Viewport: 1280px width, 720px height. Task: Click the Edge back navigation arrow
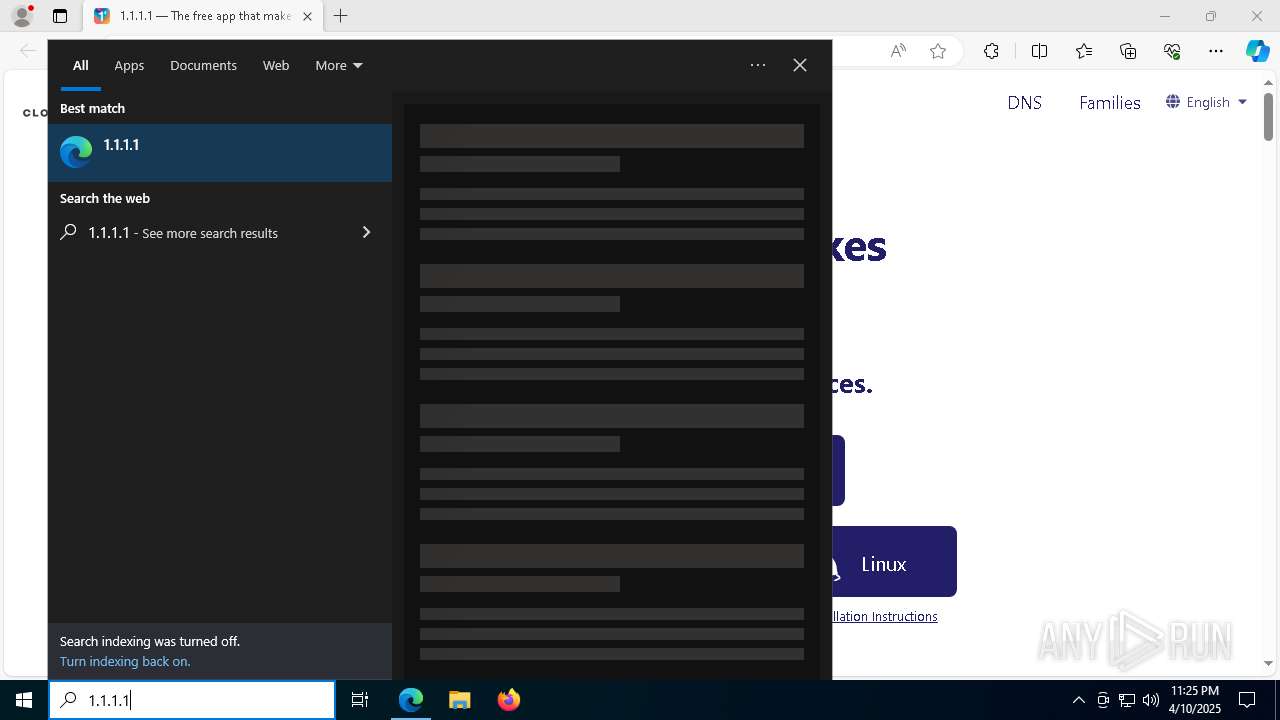click(x=28, y=51)
